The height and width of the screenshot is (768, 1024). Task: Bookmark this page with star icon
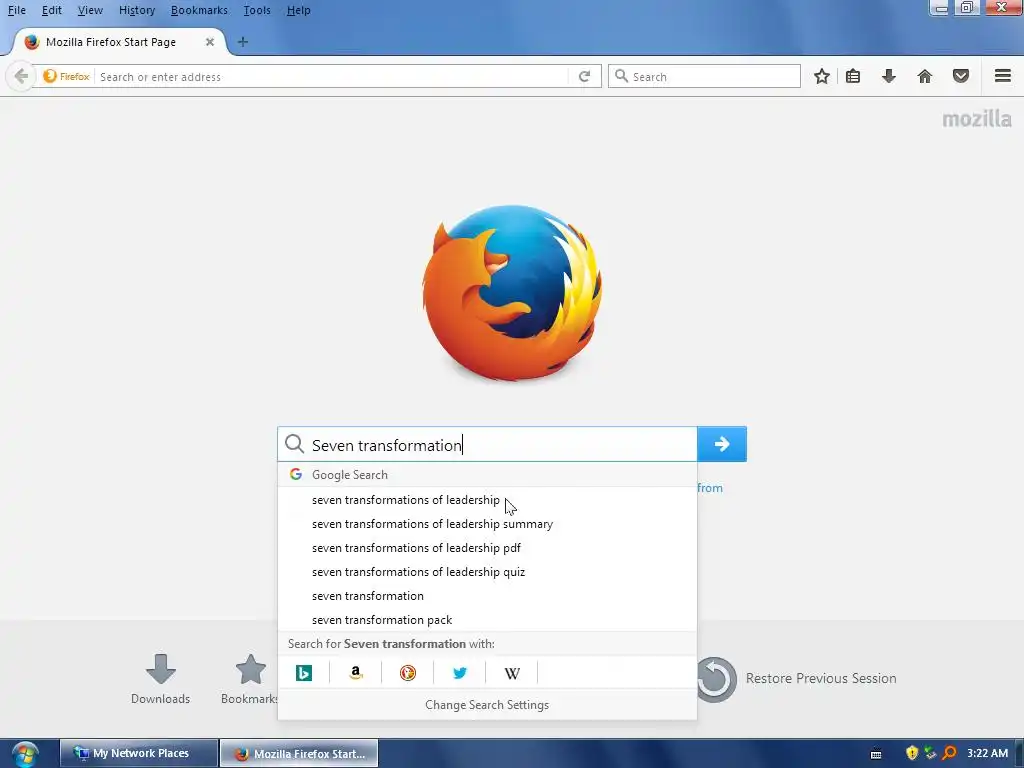coord(822,76)
